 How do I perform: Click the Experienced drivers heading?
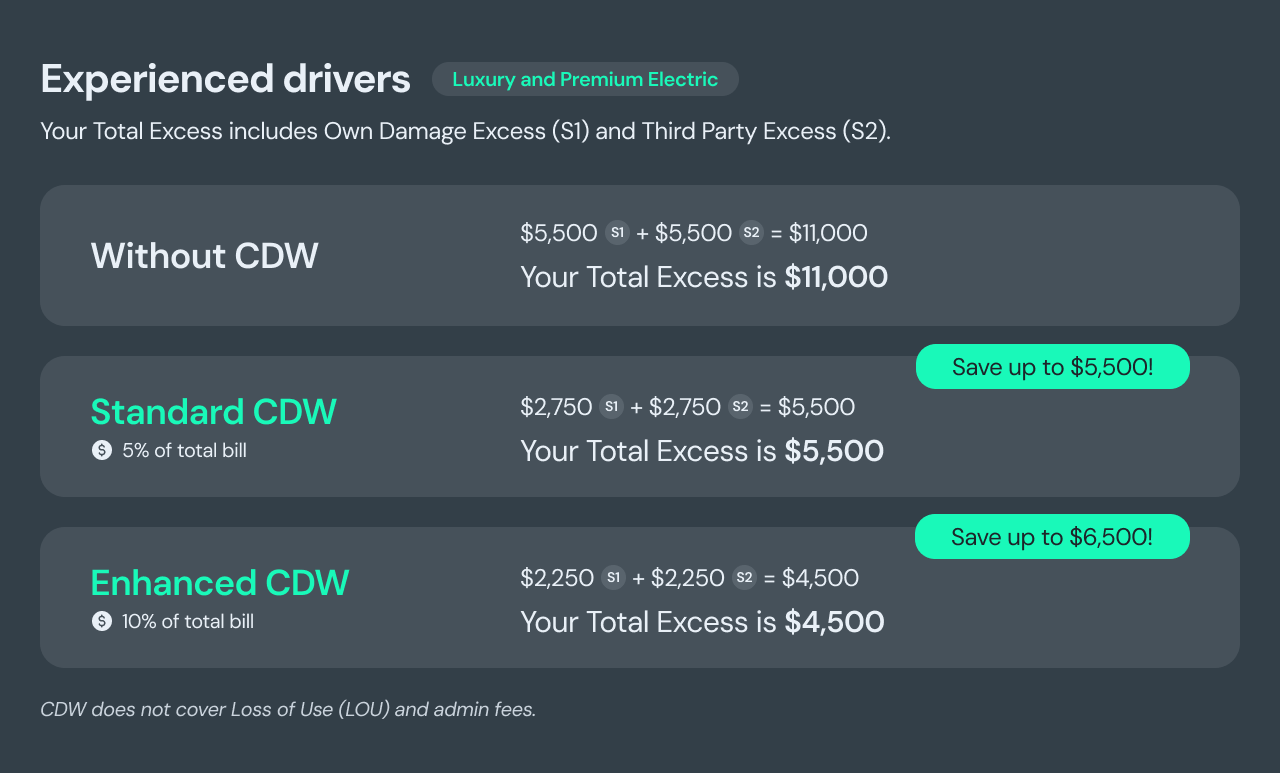pyautogui.click(x=226, y=79)
